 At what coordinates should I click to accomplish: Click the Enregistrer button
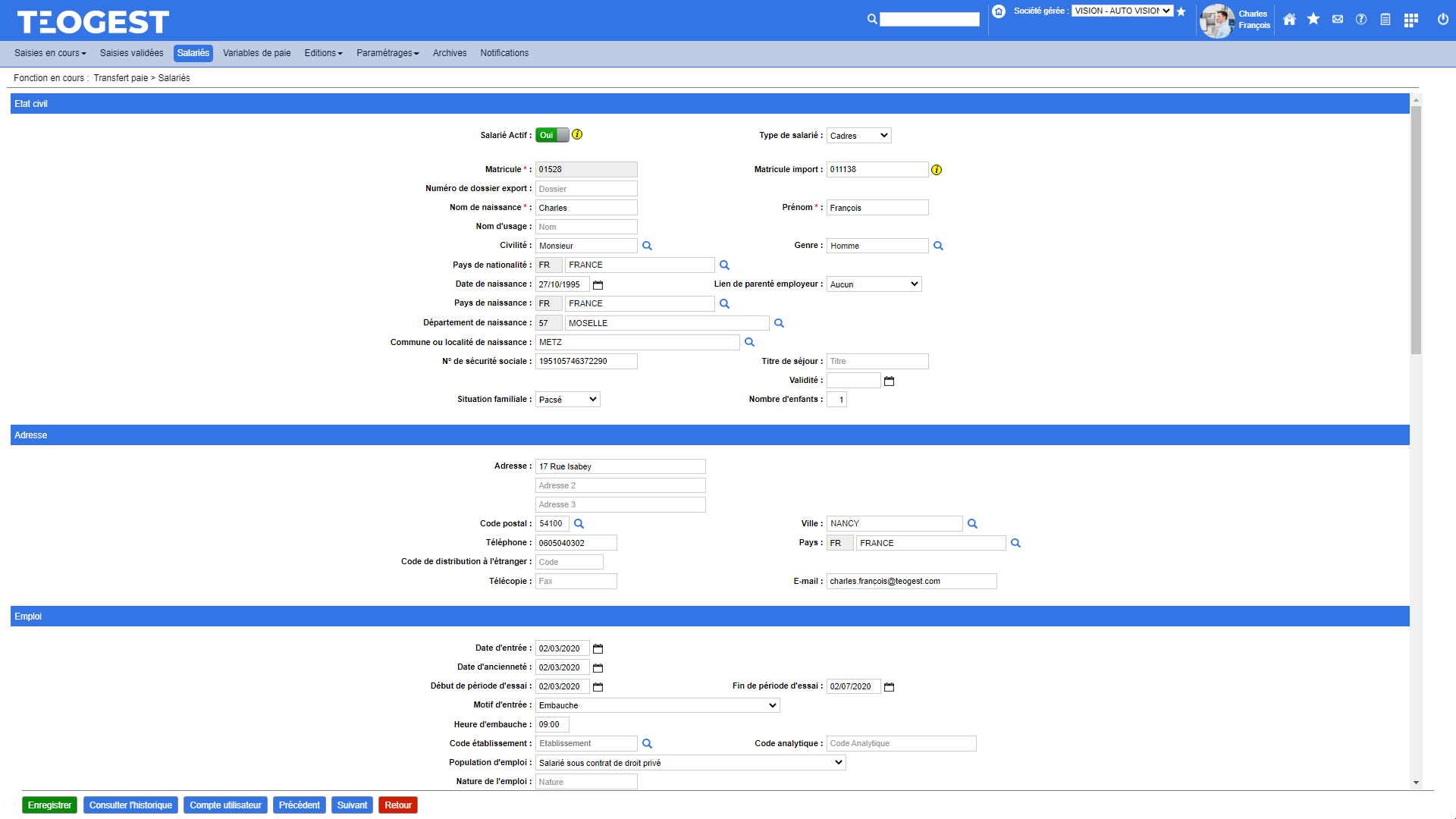point(49,805)
